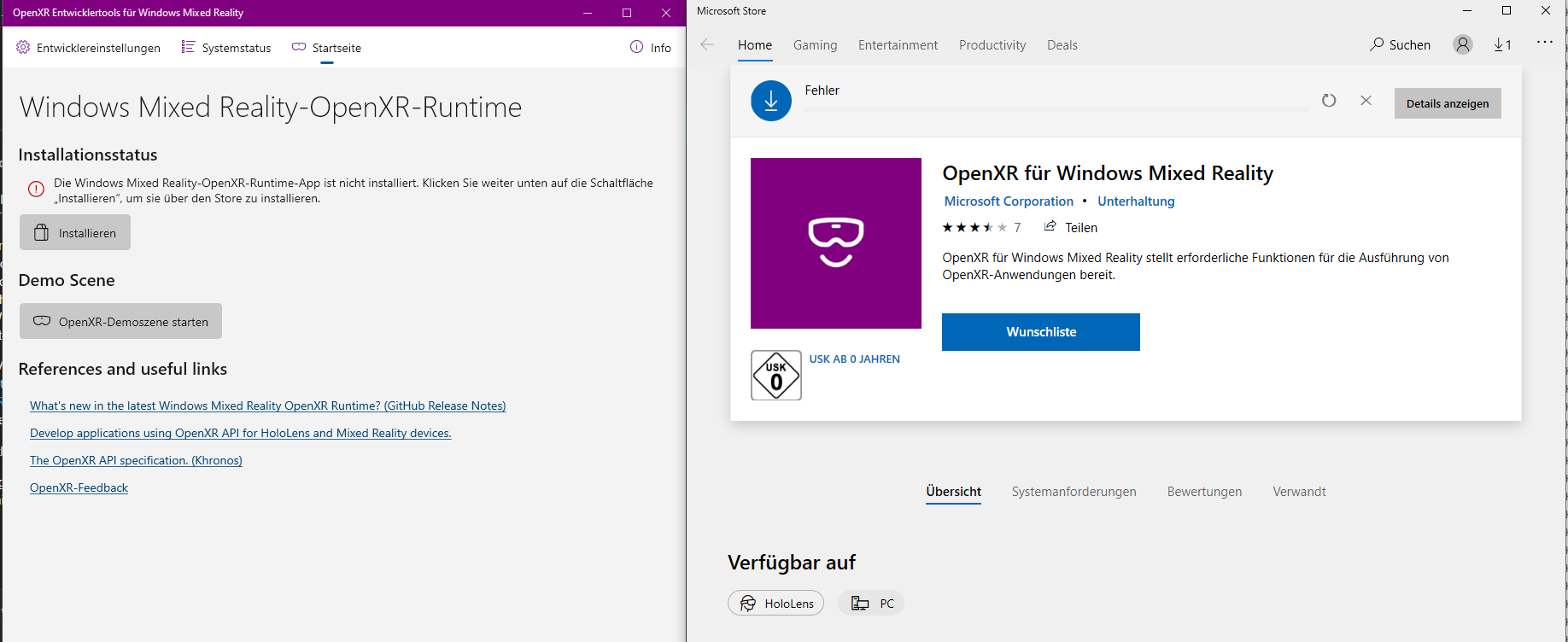
Task: Open the Gaming tab in Store
Action: (815, 45)
